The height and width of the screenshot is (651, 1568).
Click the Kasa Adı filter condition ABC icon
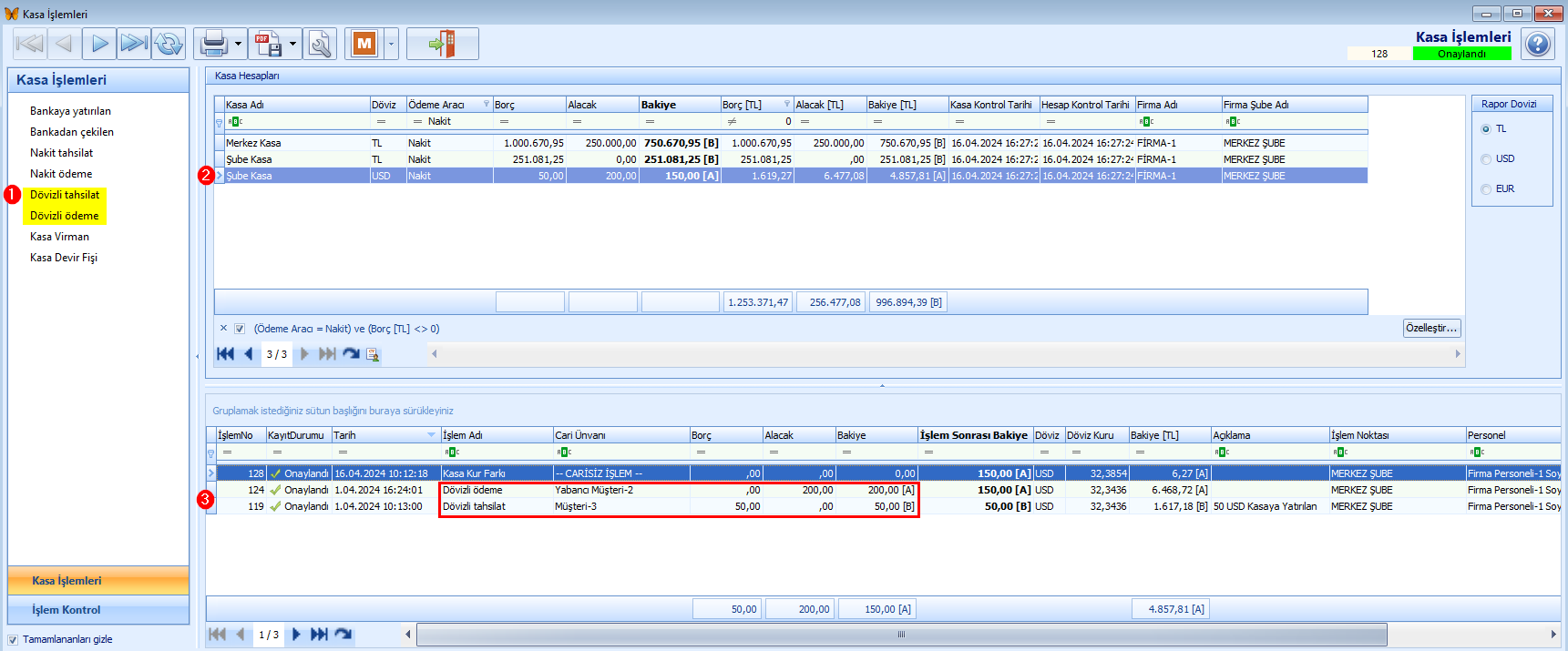(x=235, y=121)
